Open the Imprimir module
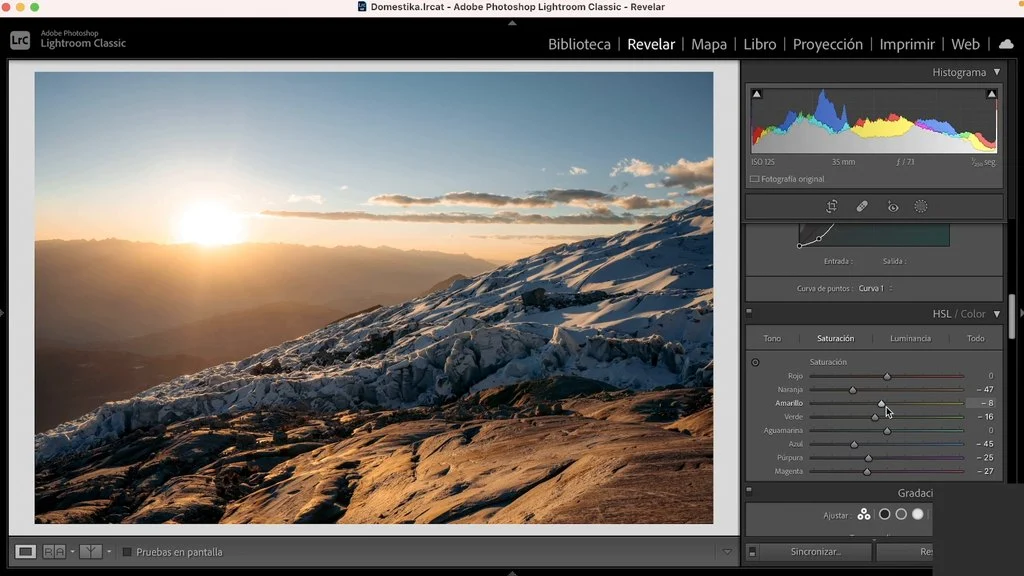This screenshot has width=1024, height=576. 907,44
